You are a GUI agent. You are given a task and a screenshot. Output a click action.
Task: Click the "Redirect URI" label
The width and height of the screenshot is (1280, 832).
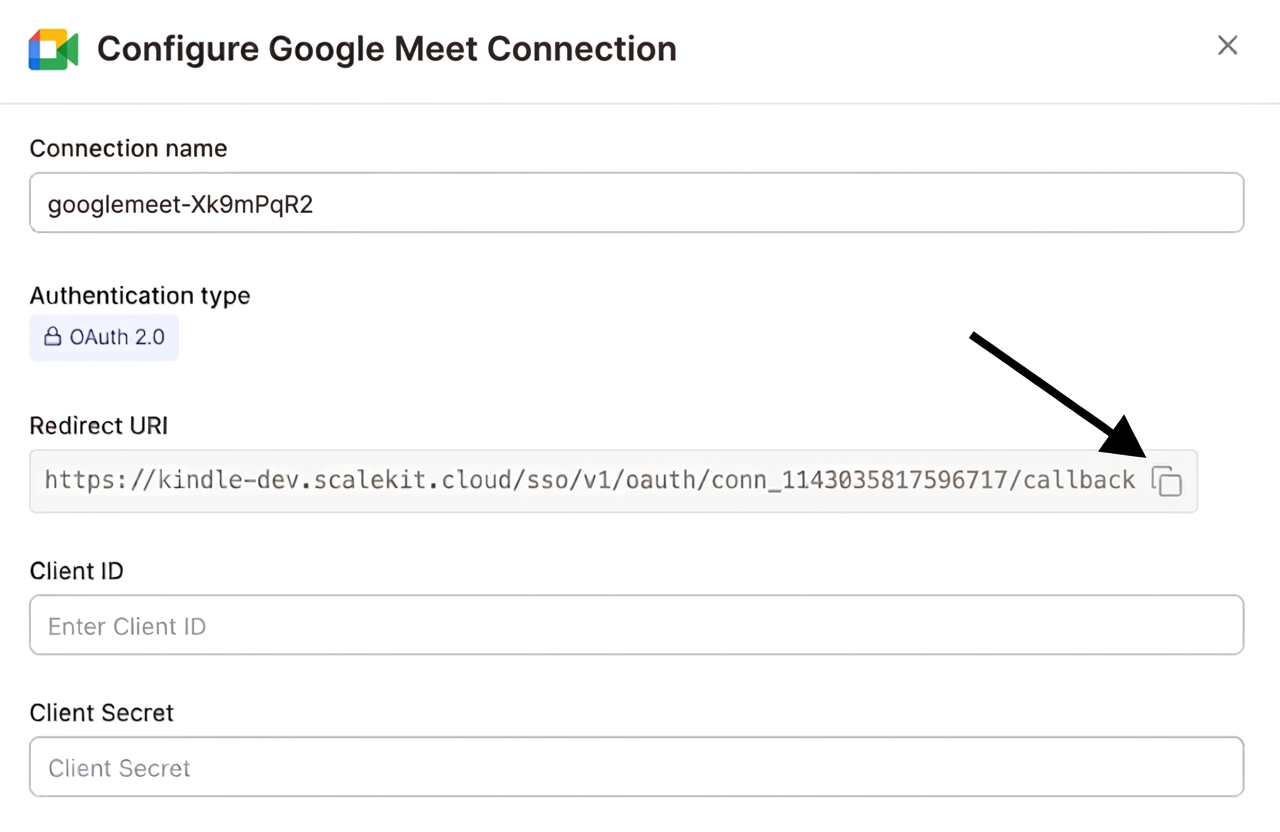(x=98, y=425)
